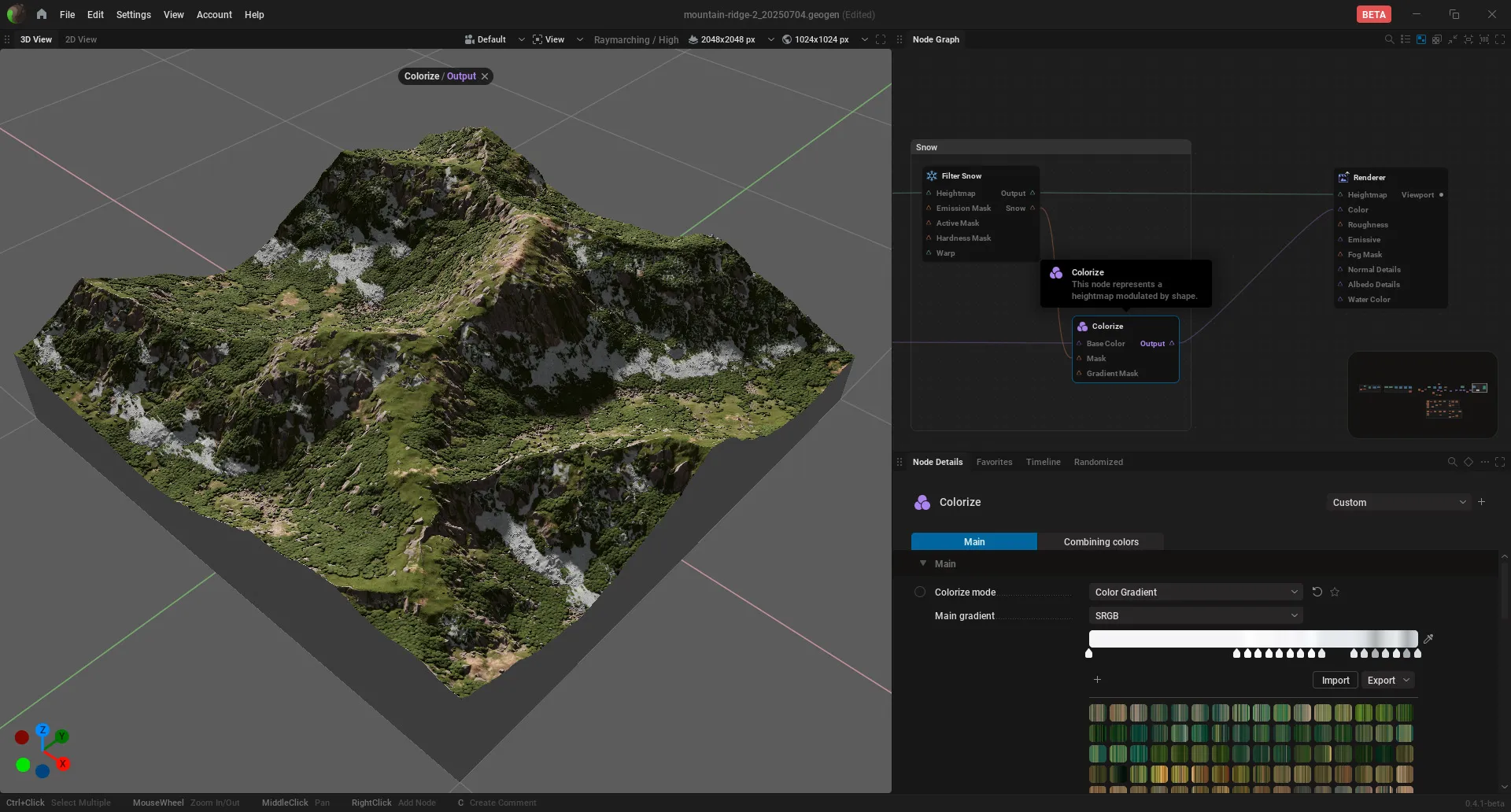This screenshot has height=812, width=1511.
Task: Click the search icon in Node Graph toolbar
Action: pyautogui.click(x=1389, y=39)
